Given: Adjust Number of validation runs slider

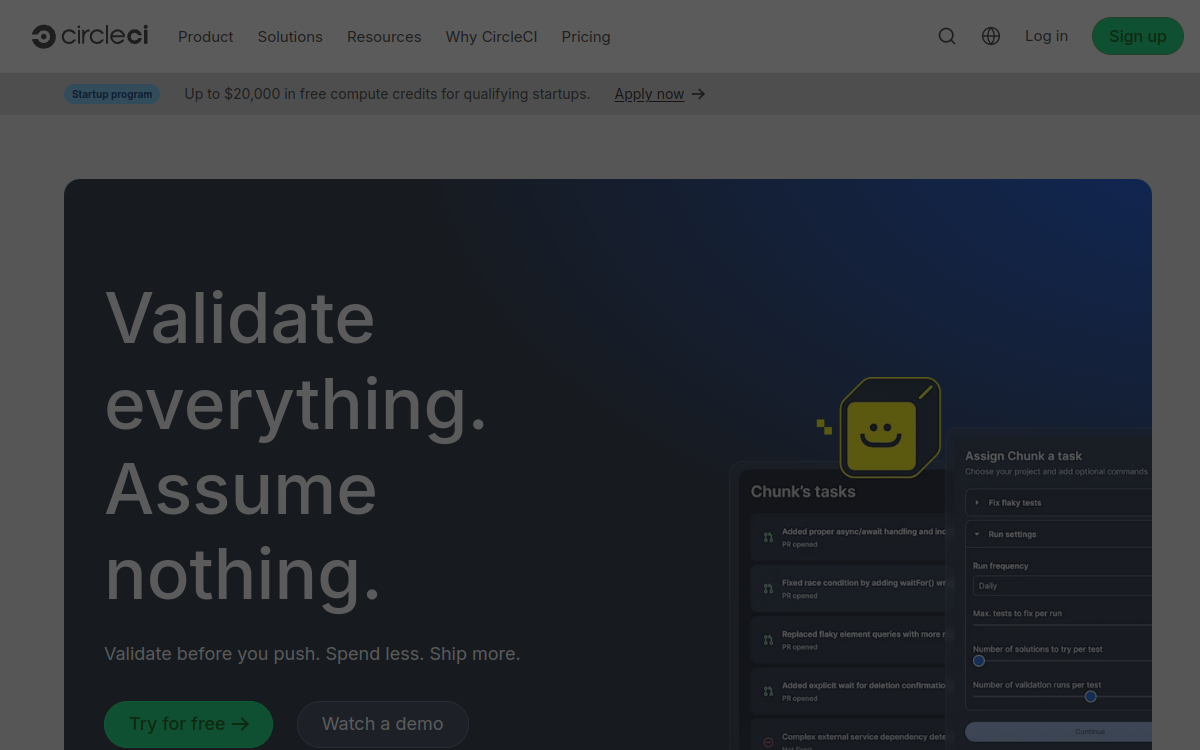Looking at the screenshot, I should (1091, 697).
